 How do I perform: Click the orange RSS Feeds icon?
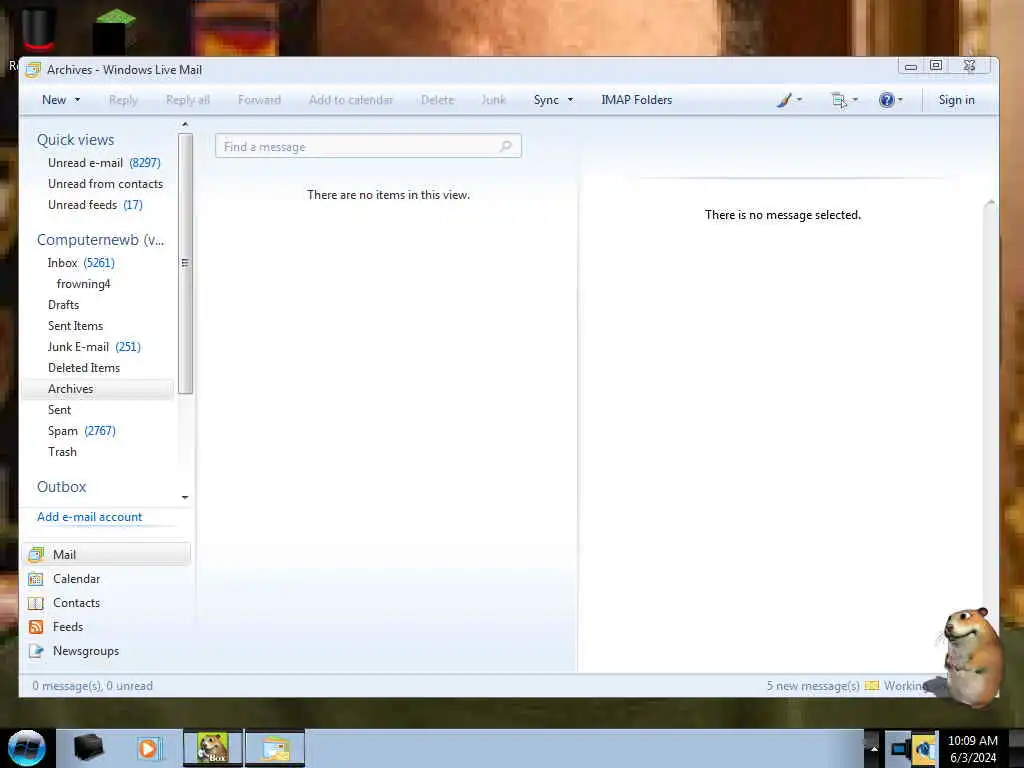coord(36,627)
